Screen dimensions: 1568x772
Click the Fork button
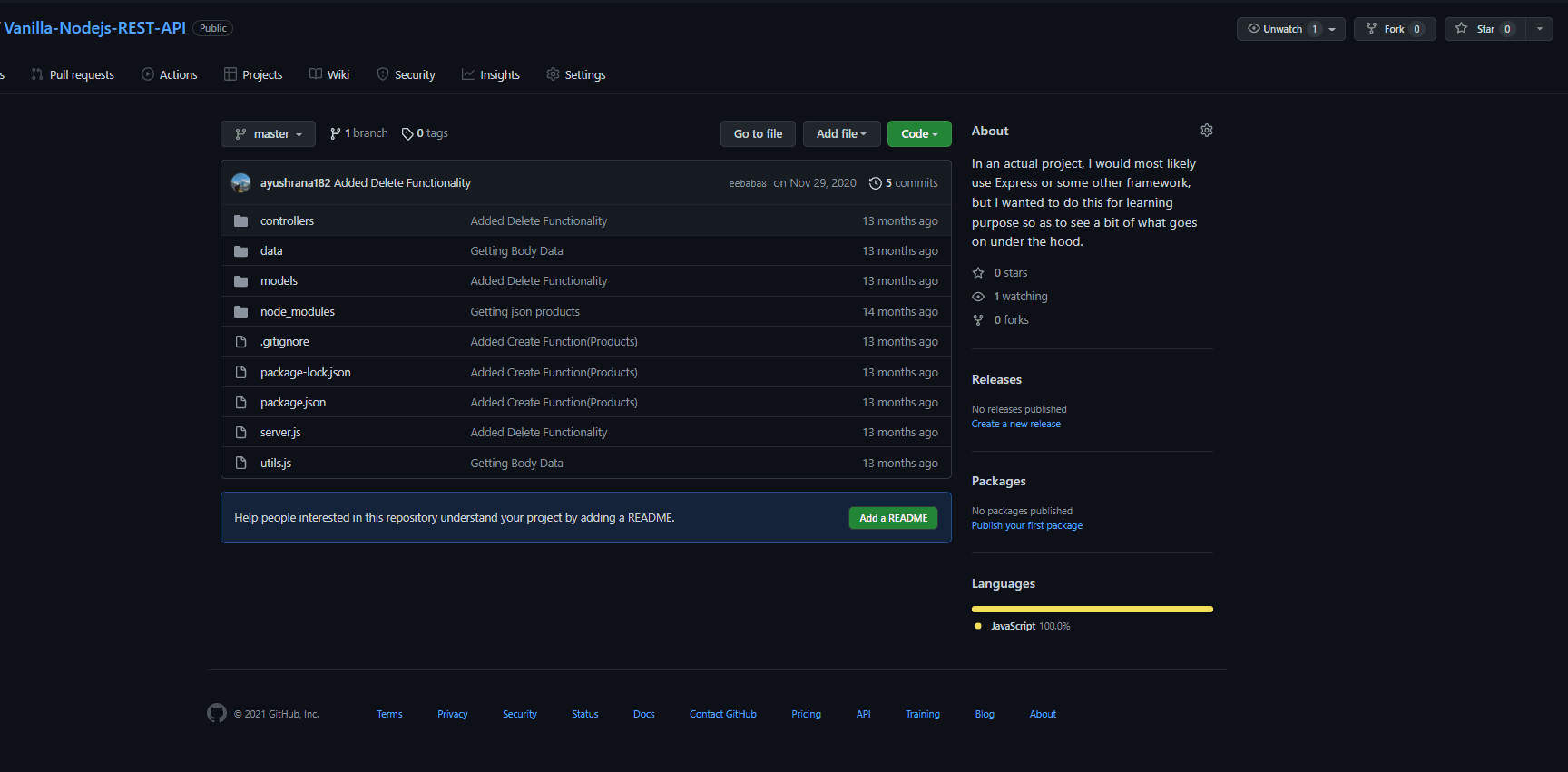tap(1395, 29)
